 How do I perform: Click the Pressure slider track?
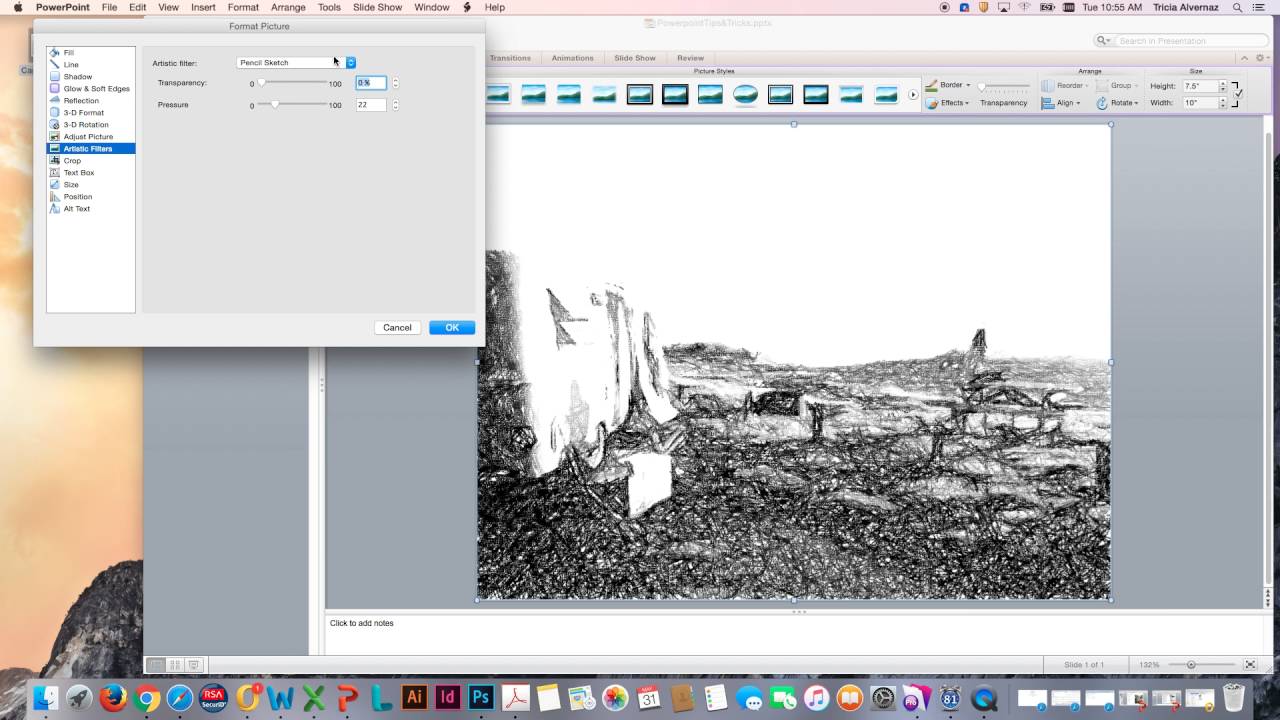click(x=293, y=105)
